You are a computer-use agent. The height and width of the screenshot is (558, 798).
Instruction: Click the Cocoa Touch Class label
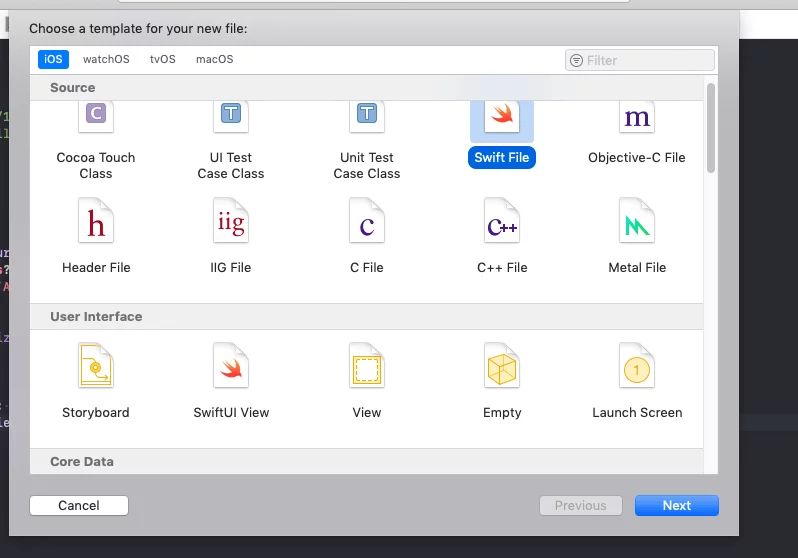(96, 165)
